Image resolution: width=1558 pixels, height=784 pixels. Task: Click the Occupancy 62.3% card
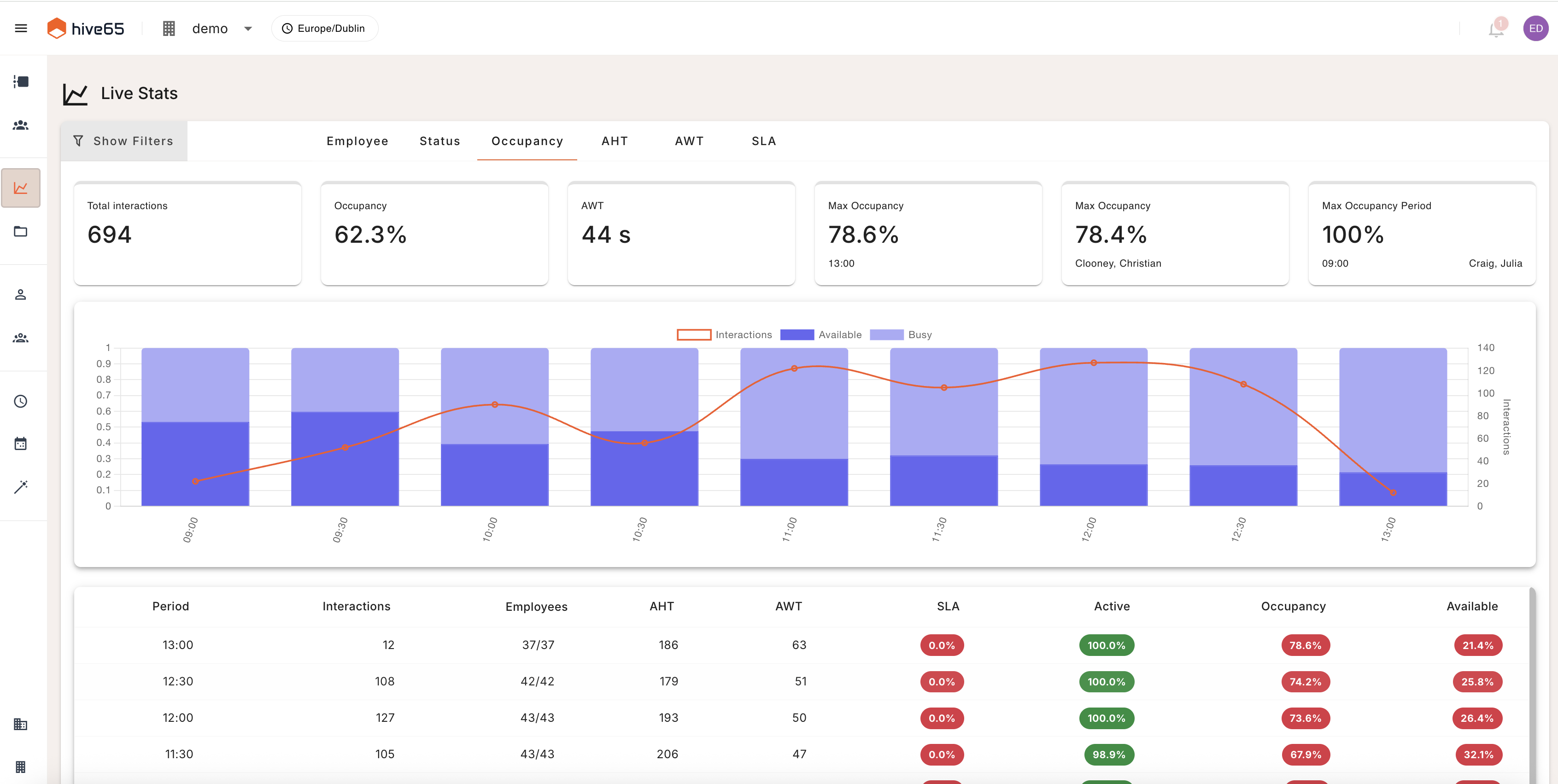434,234
